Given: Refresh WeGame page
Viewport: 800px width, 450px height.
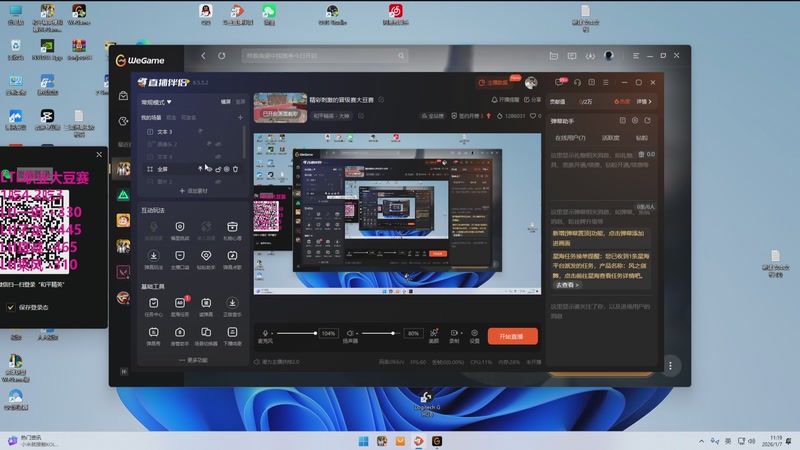Looking at the screenshot, I should pyautogui.click(x=221, y=56).
